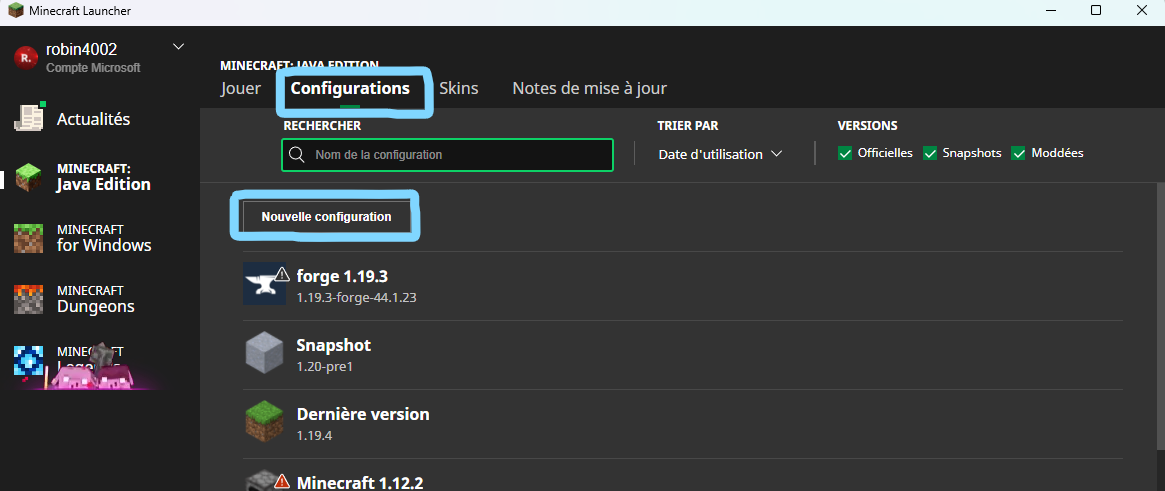Open Minecraft Dungeons icon in sidebar
The height and width of the screenshot is (491, 1165).
click(x=30, y=299)
